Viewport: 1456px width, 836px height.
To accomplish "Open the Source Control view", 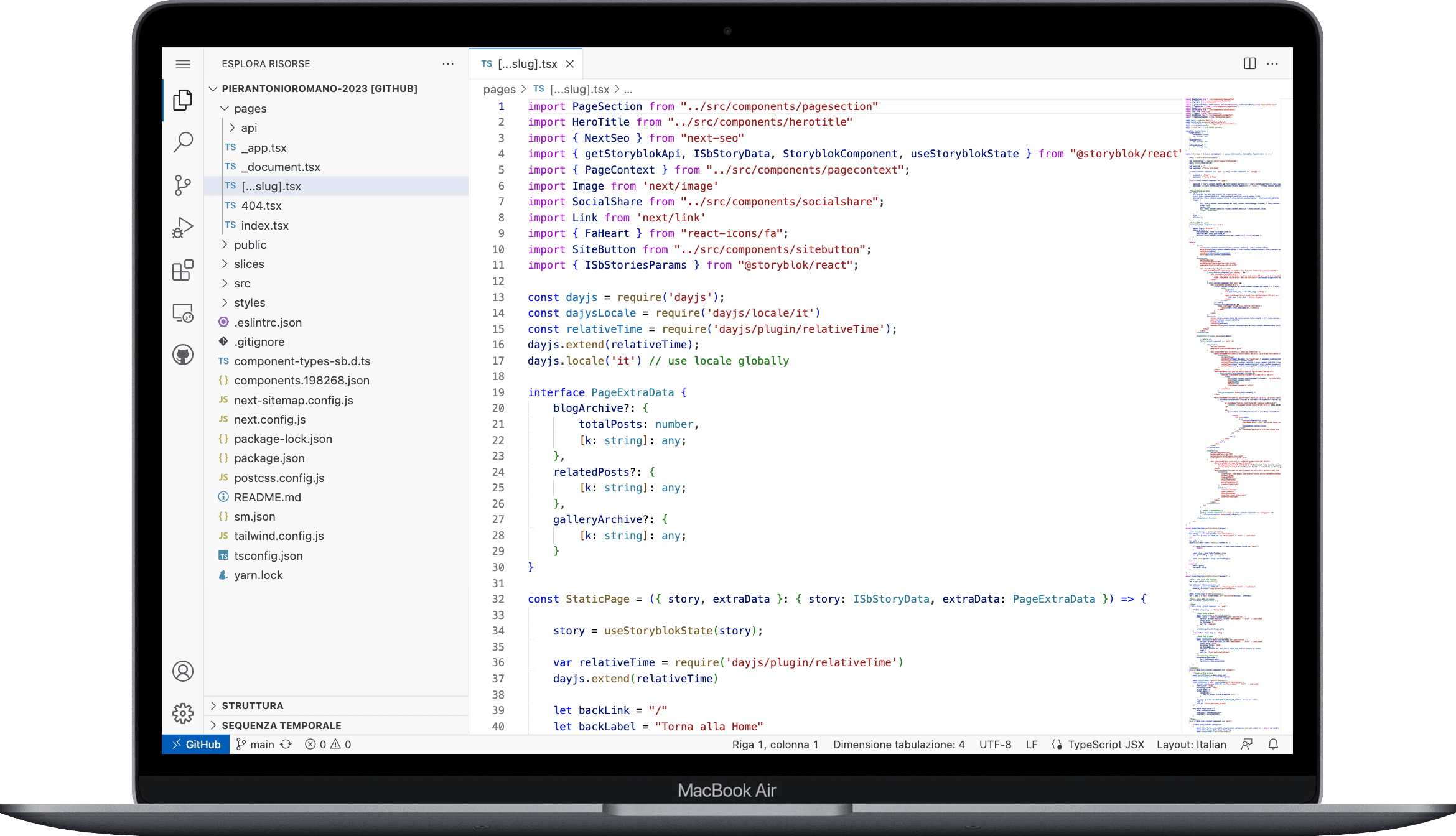I will [182, 185].
